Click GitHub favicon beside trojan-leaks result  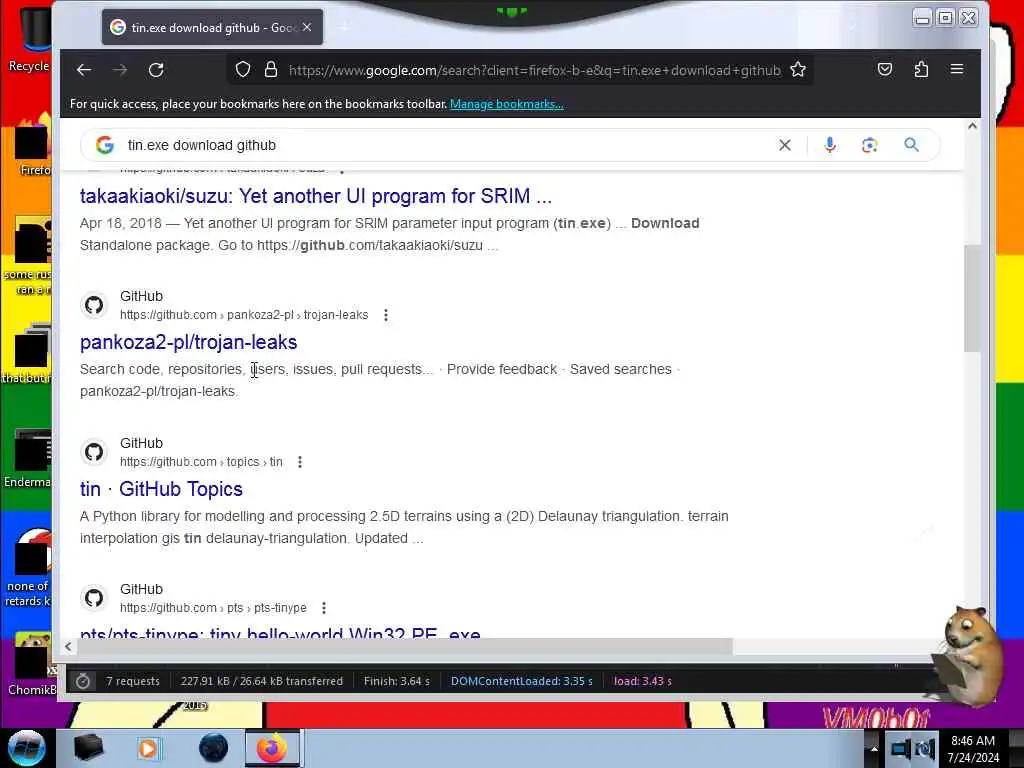click(x=94, y=305)
